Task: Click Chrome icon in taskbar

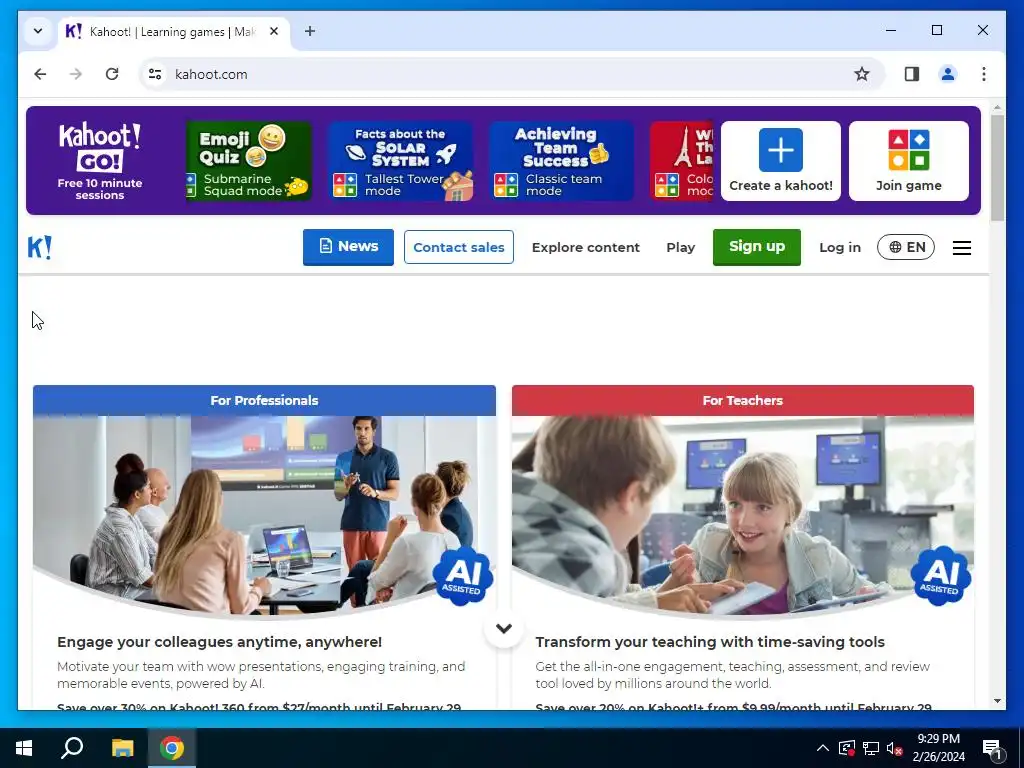Action: (x=172, y=748)
